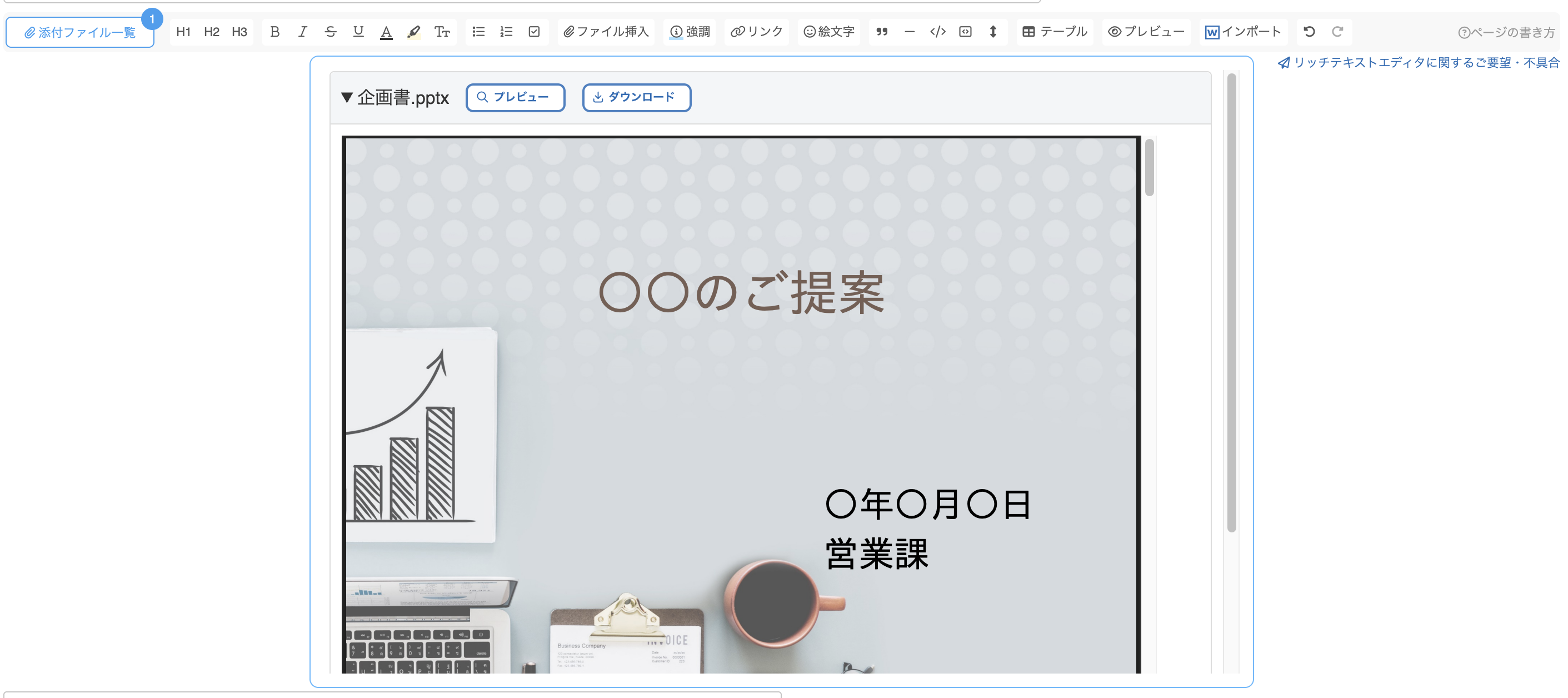
Task: Download 企画書.pptx via ダウンロード button
Action: [636, 97]
